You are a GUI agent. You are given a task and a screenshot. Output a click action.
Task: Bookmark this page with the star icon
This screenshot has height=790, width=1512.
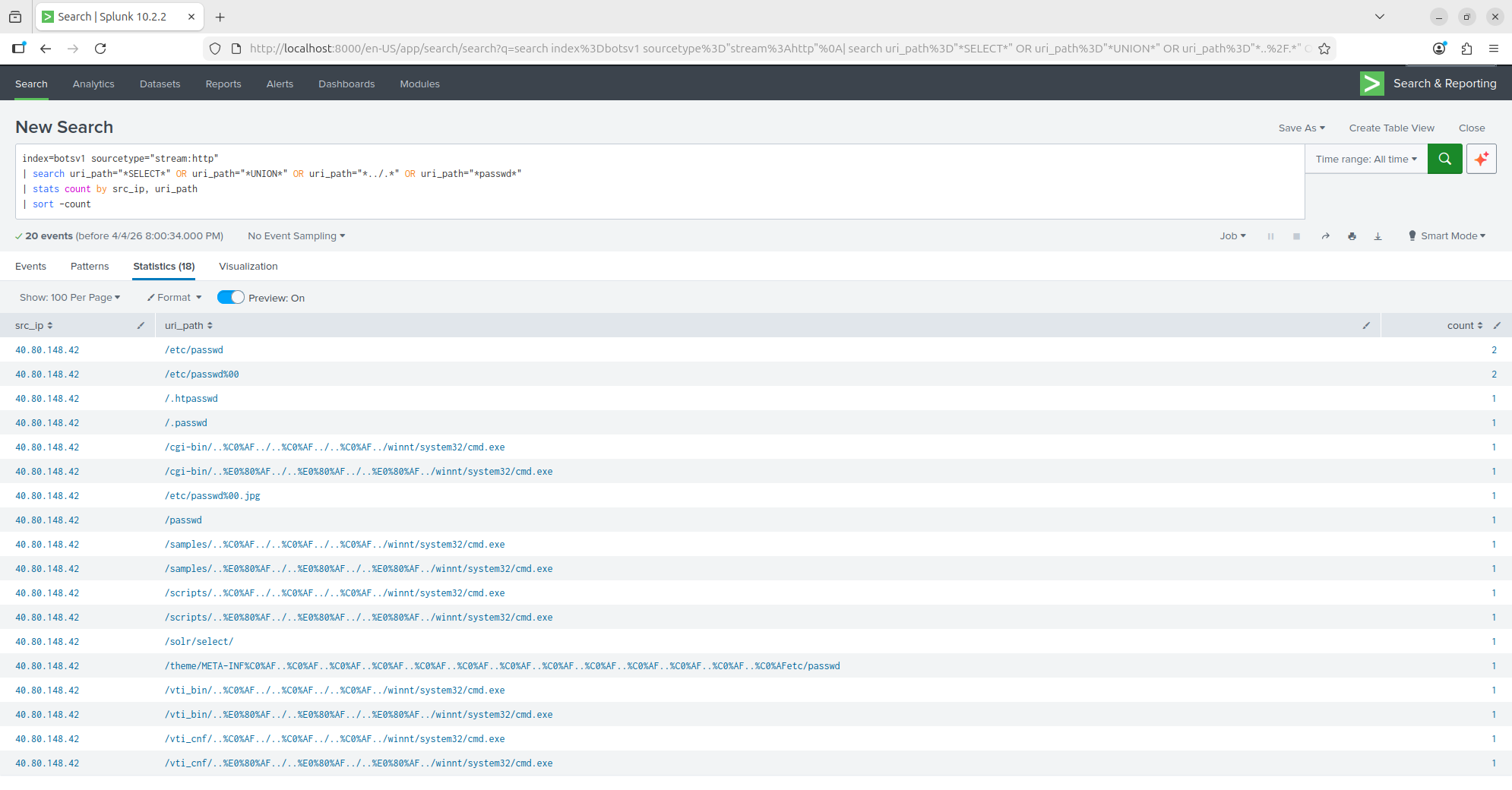coord(1324,49)
